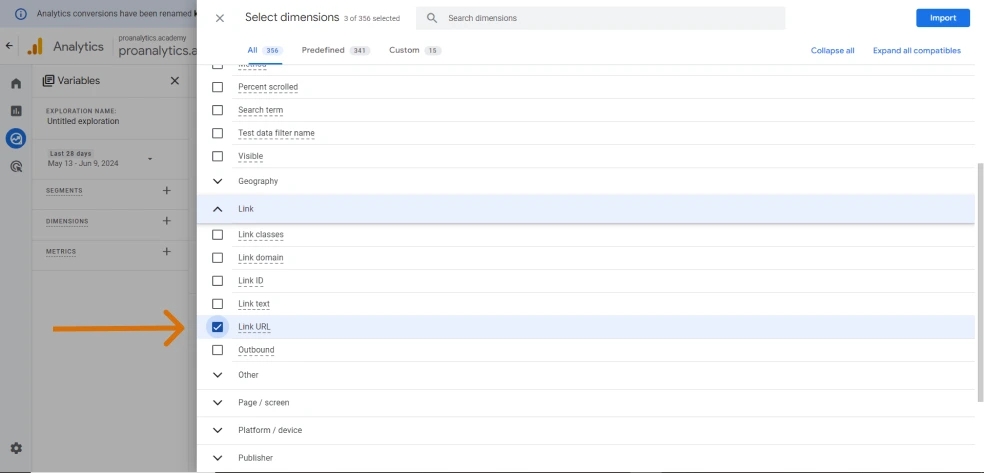Screen dimensions: 984x473
Task: Click the METRICS heading text
Action: click(x=61, y=252)
